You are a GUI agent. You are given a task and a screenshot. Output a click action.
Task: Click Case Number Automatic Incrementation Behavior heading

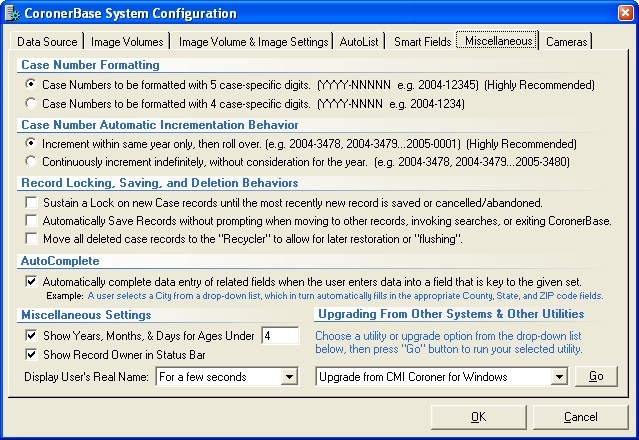tap(160, 125)
